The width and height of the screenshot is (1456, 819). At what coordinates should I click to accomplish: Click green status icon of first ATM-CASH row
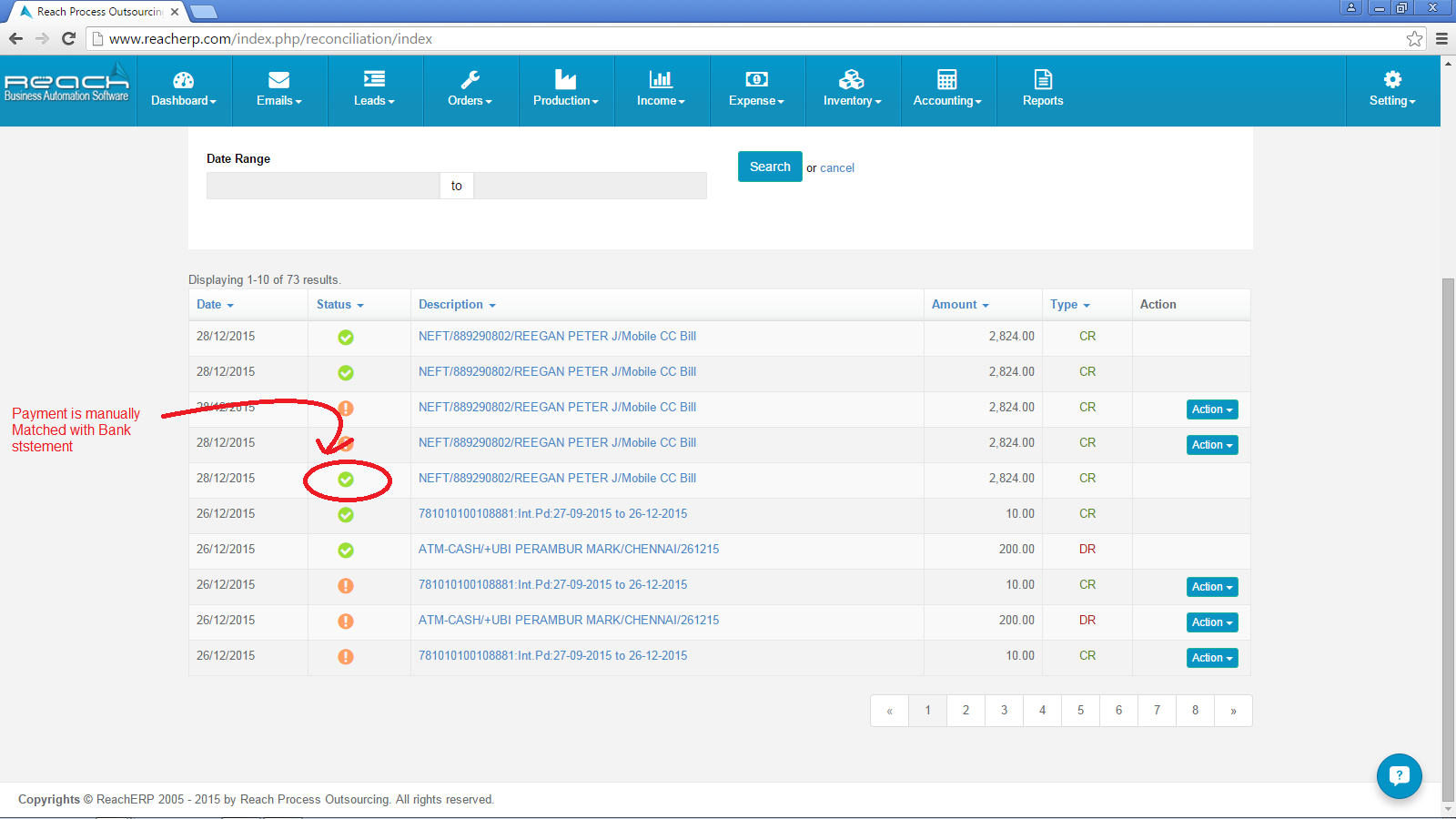[346, 551]
